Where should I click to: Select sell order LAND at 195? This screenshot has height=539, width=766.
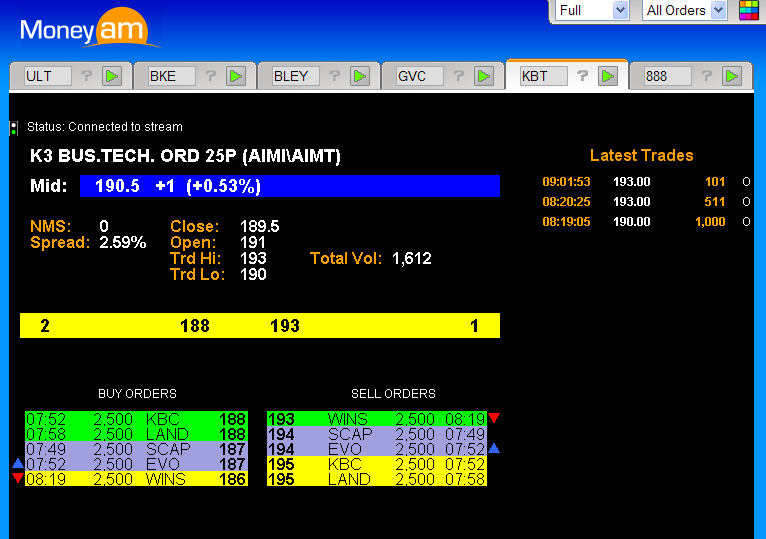click(377, 479)
